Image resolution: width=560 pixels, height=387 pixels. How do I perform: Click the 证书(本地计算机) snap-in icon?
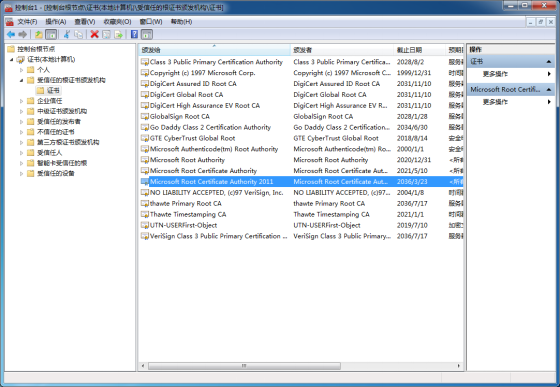(x=21, y=59)
